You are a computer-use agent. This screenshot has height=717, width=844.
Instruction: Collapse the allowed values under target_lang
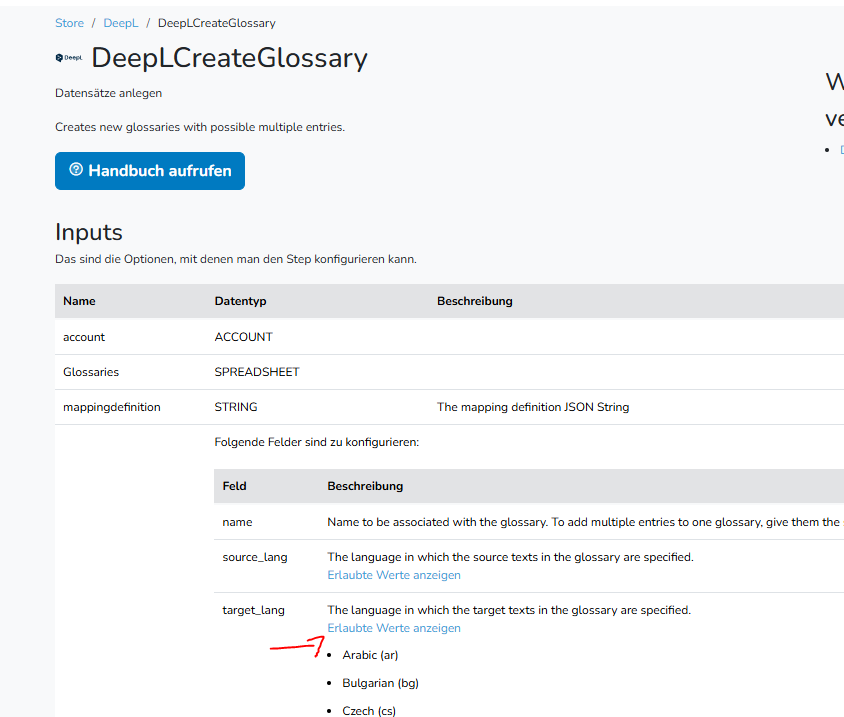tap(394, 628)
